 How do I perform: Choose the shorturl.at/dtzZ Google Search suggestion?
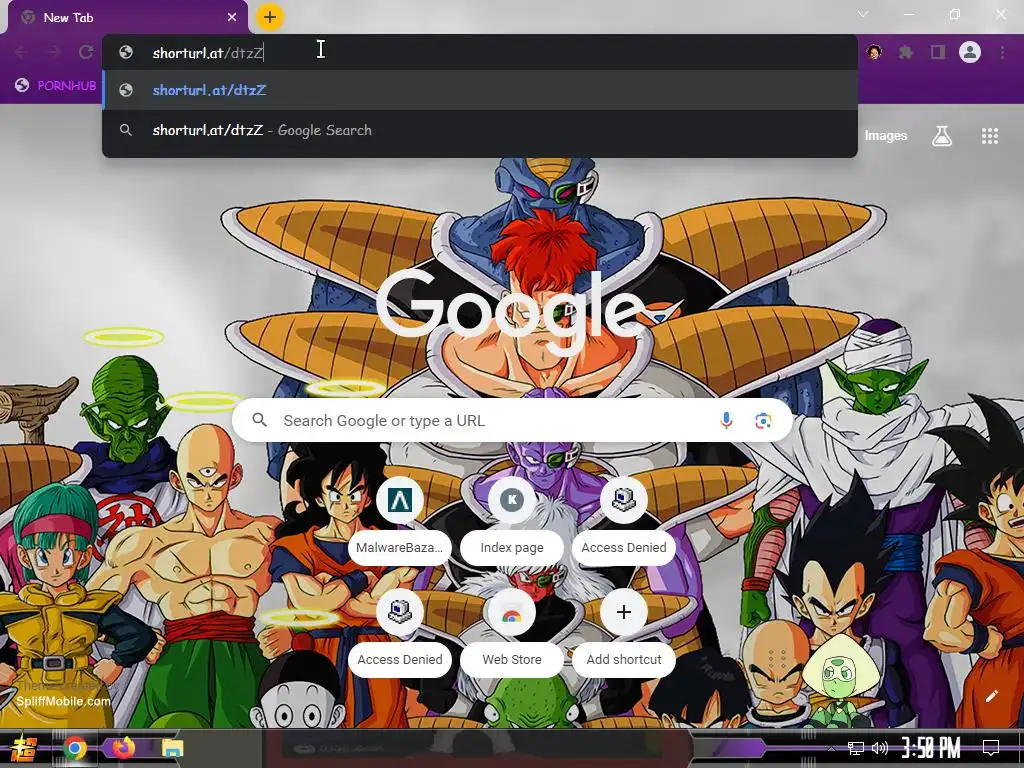pos(480,130)
